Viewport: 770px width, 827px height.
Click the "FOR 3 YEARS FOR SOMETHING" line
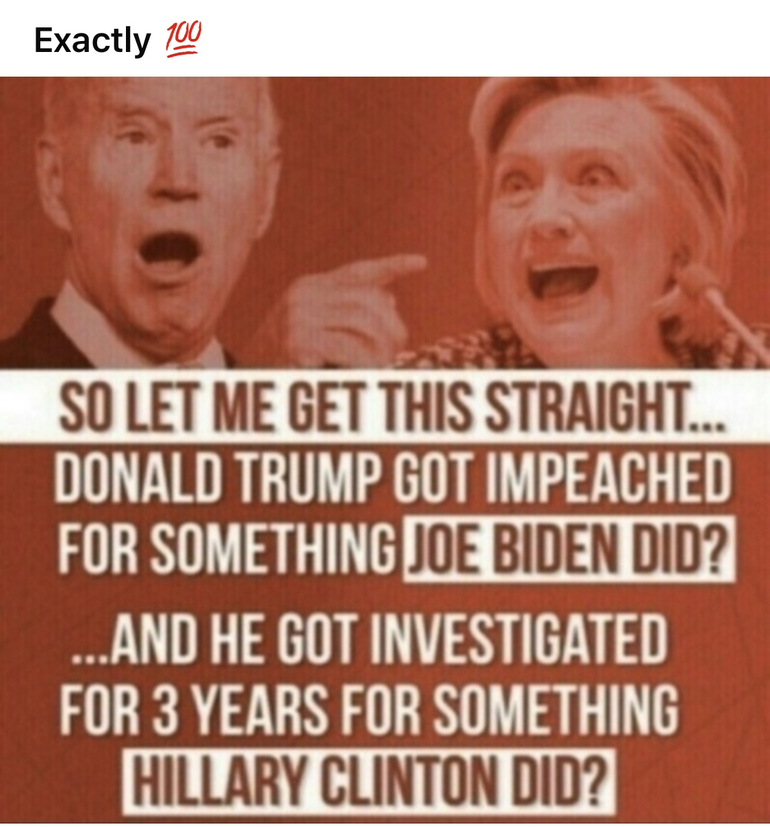[x=369, y=709]
